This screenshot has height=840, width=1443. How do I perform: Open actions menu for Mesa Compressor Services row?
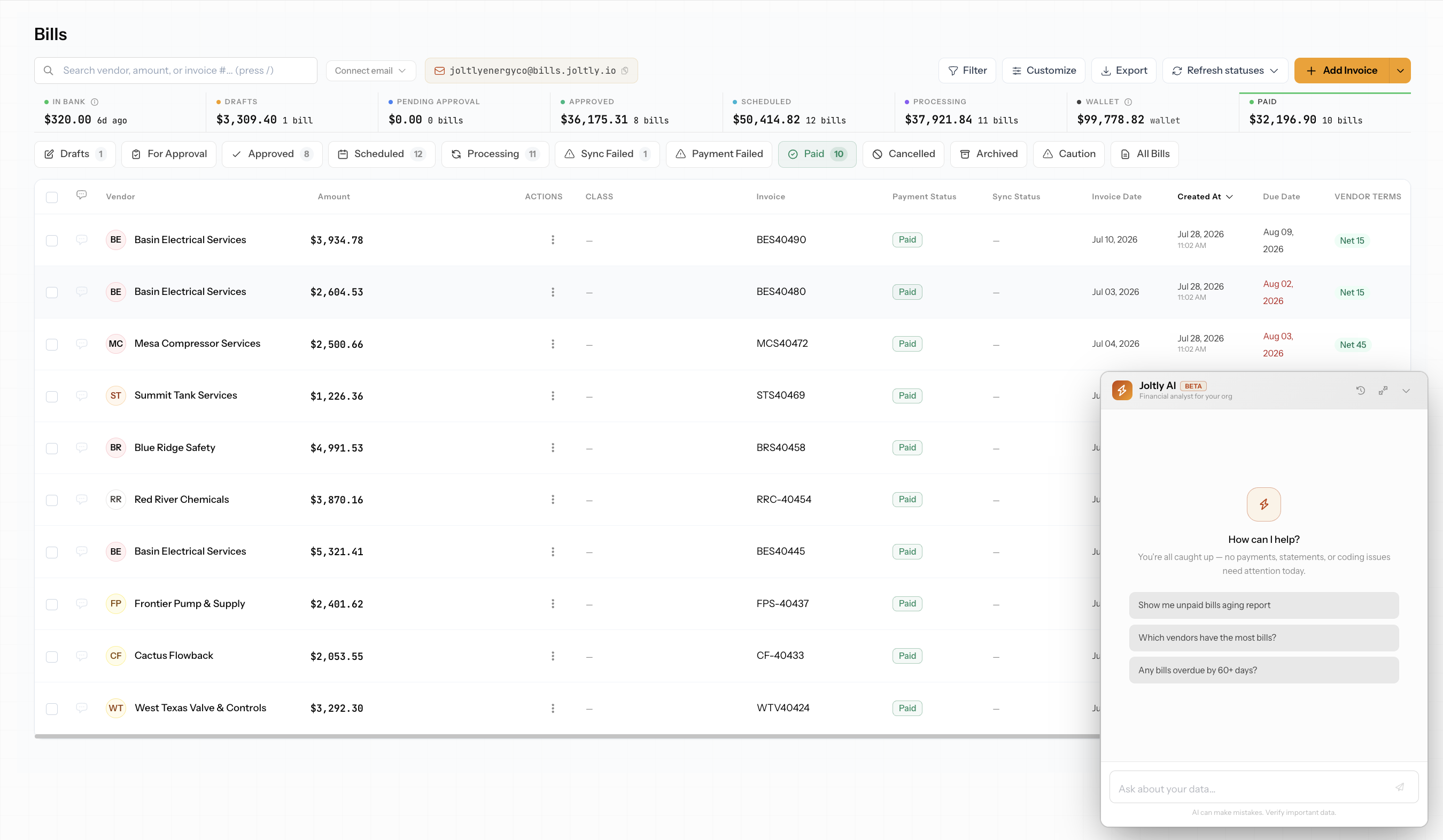pyautogui.click(x=553, y=344)
